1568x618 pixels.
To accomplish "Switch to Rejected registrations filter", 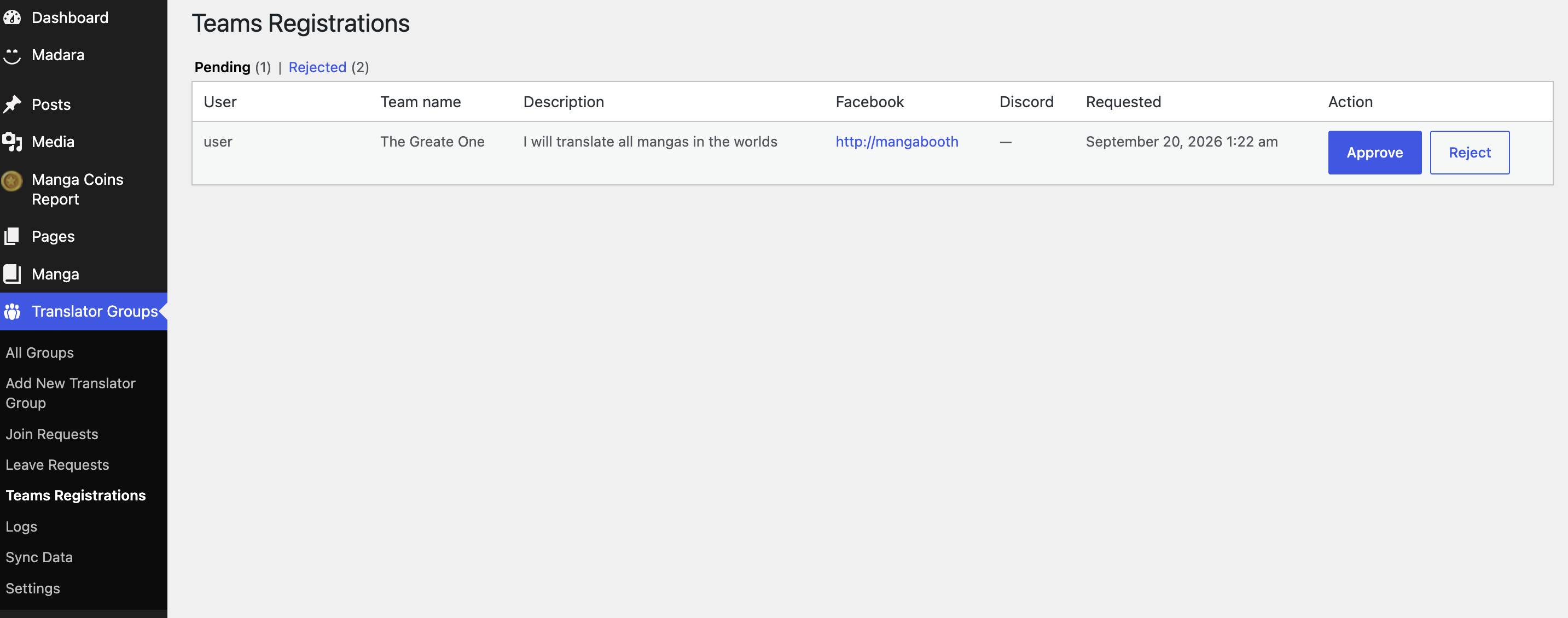I will 317,67.
